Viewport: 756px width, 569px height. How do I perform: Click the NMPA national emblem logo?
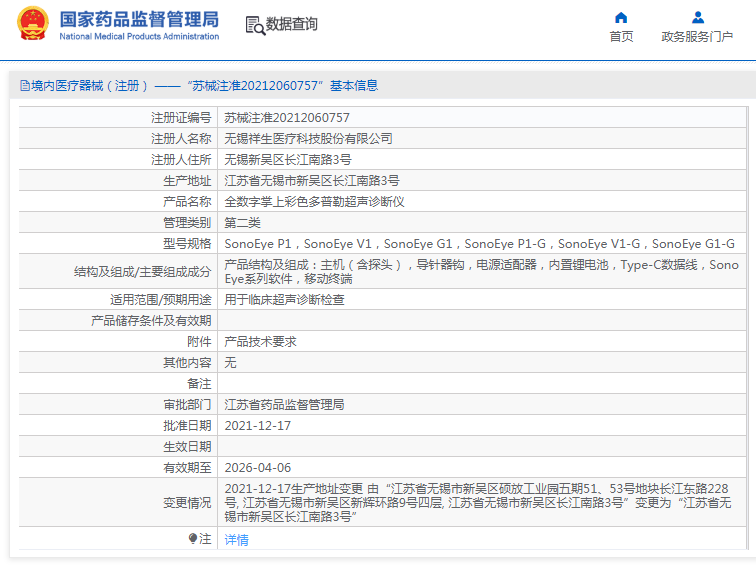coord(32,23)
